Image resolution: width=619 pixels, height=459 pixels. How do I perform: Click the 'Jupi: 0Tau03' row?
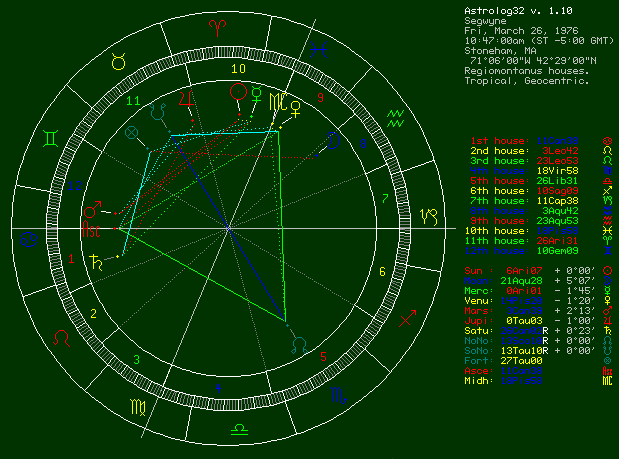[538, 321]
